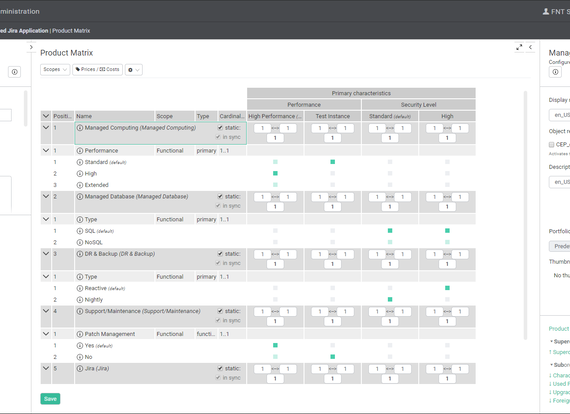570x414 pixels.
Task: Expand Product Matrix panel to fullscreen
Action: click(x=519, y=47)
